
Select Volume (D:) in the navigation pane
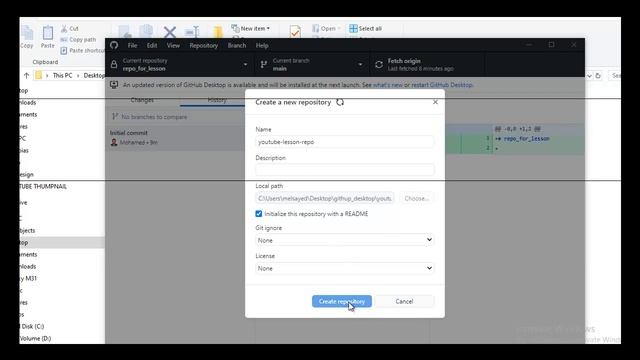[x=35, y=338]
